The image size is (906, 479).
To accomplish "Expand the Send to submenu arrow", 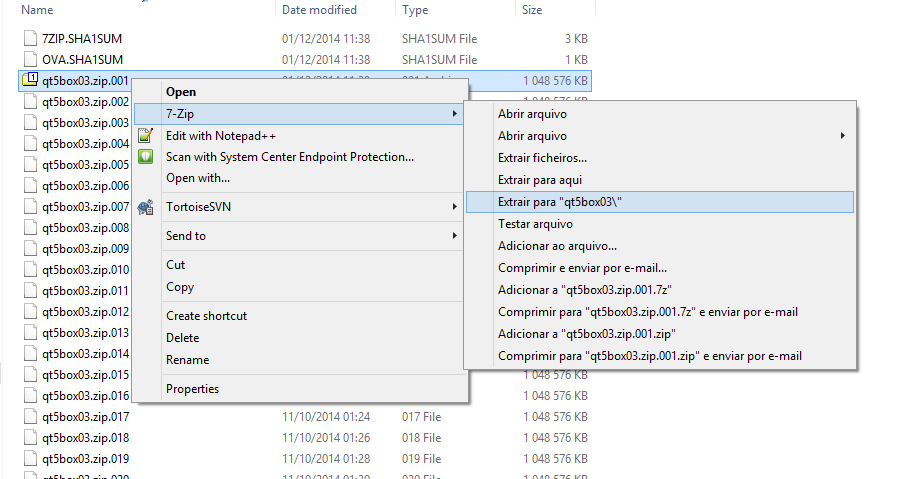I will [455, 236].
